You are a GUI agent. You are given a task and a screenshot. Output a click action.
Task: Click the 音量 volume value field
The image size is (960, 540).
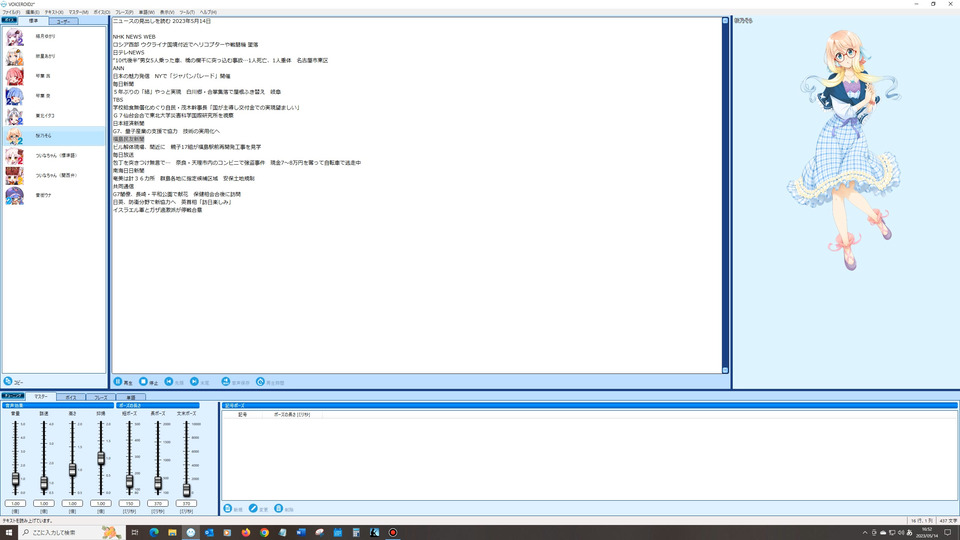15,503
